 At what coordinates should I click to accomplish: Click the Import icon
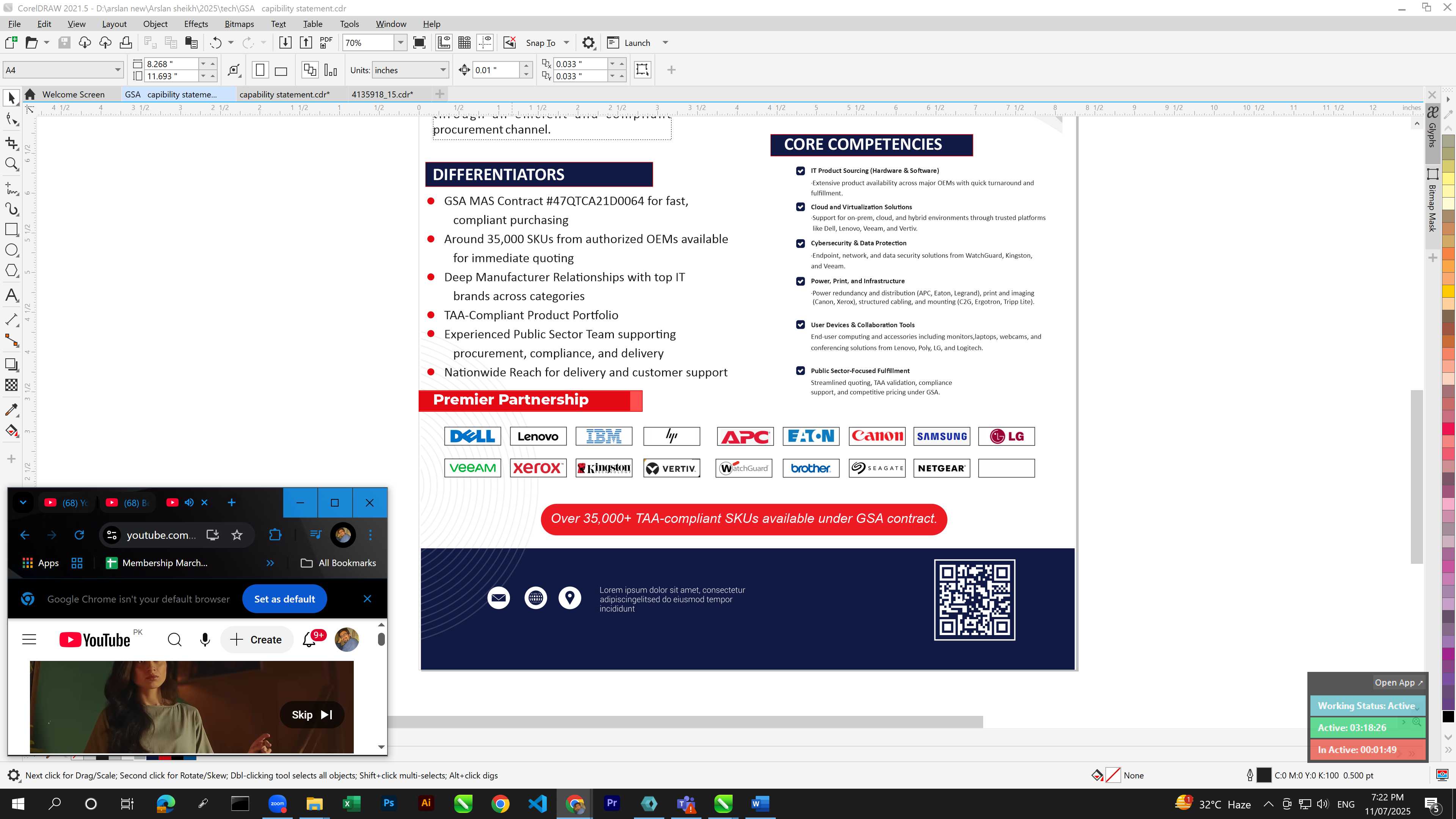(286, 42)
